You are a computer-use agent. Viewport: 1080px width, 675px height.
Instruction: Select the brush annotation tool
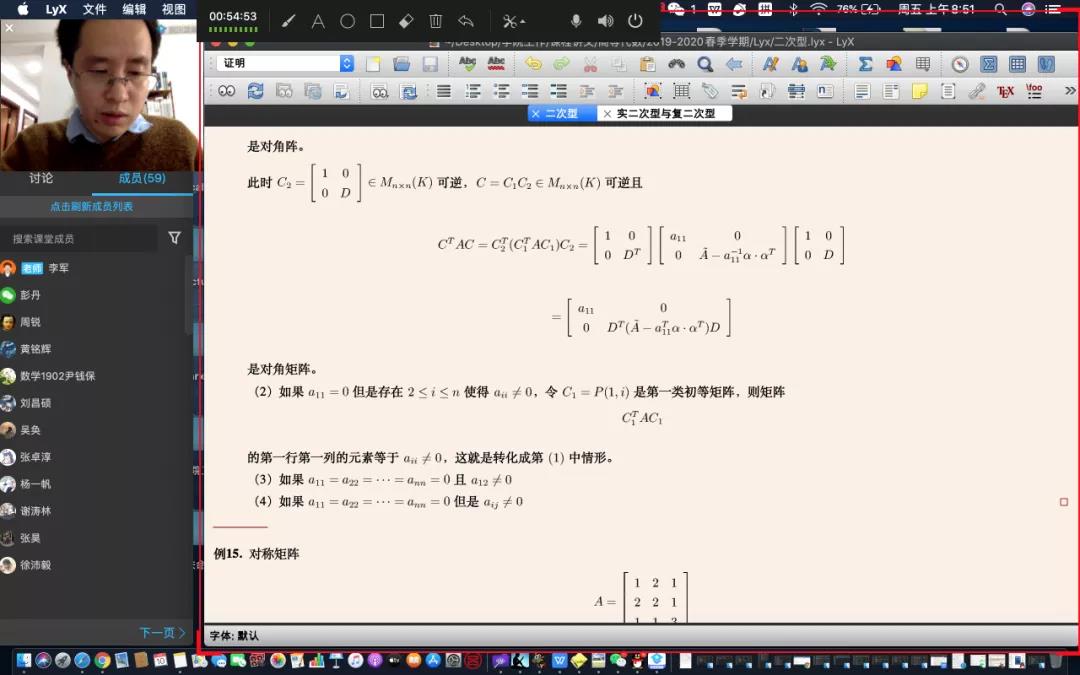coord(289,21)
